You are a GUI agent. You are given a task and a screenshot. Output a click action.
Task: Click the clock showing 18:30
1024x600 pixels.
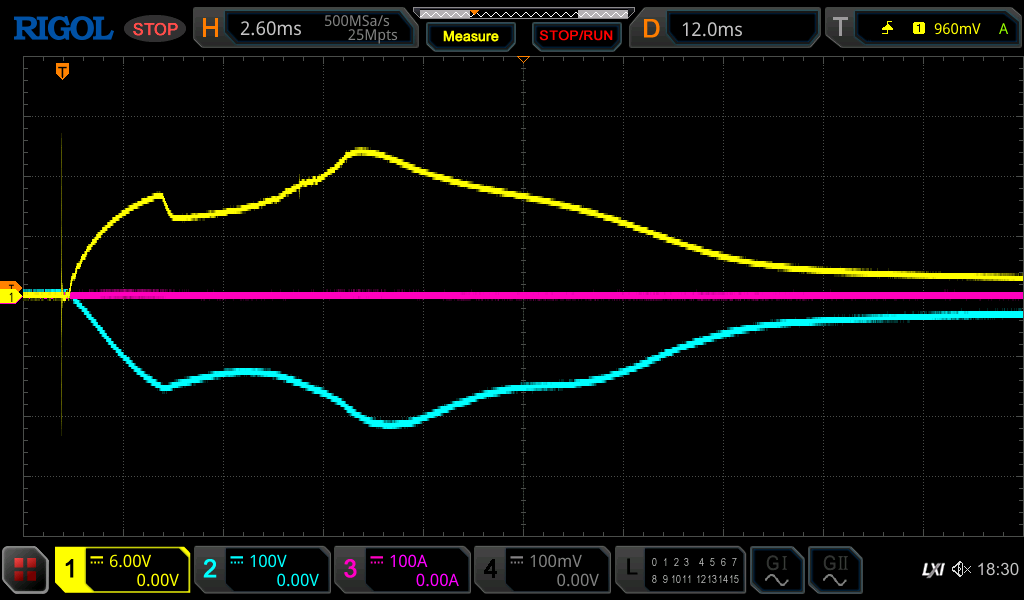point(997,570)
